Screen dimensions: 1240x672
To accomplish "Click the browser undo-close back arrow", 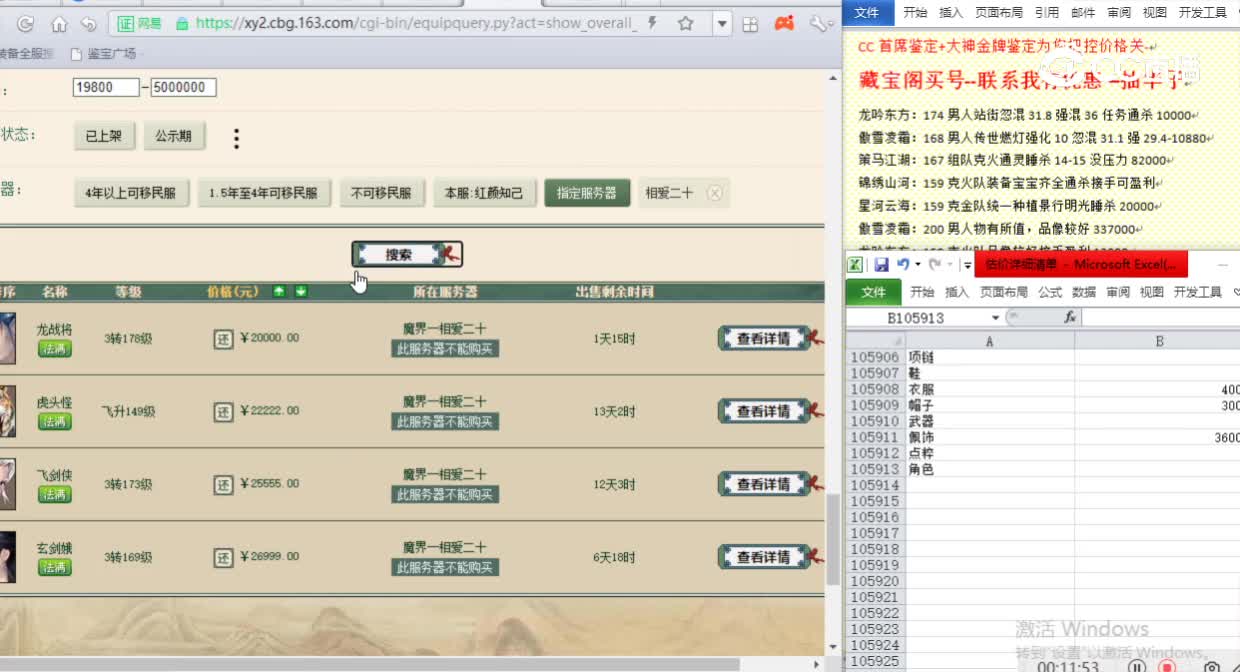I will coord(89,23).
